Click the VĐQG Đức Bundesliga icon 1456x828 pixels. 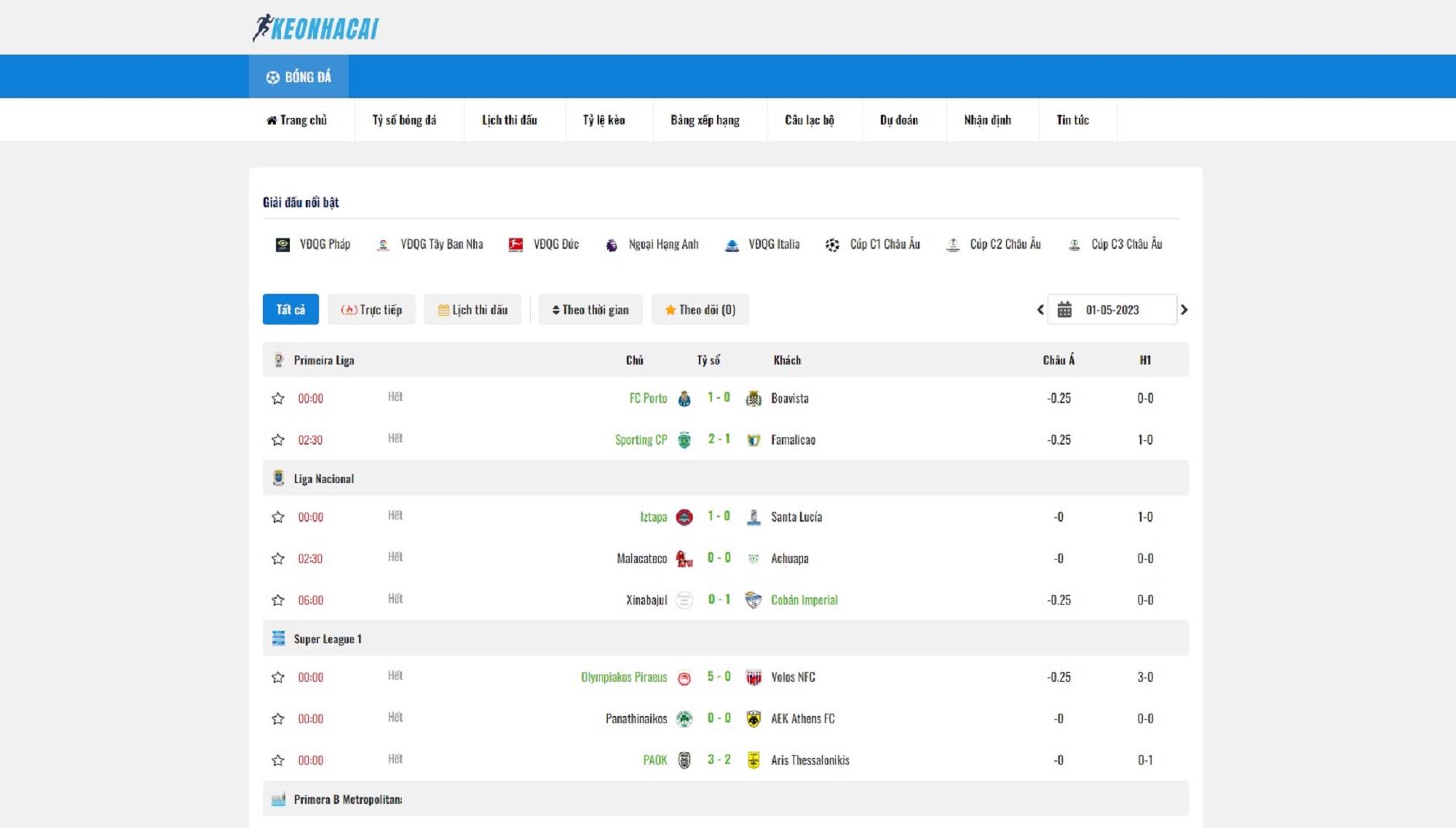[515, 245]
